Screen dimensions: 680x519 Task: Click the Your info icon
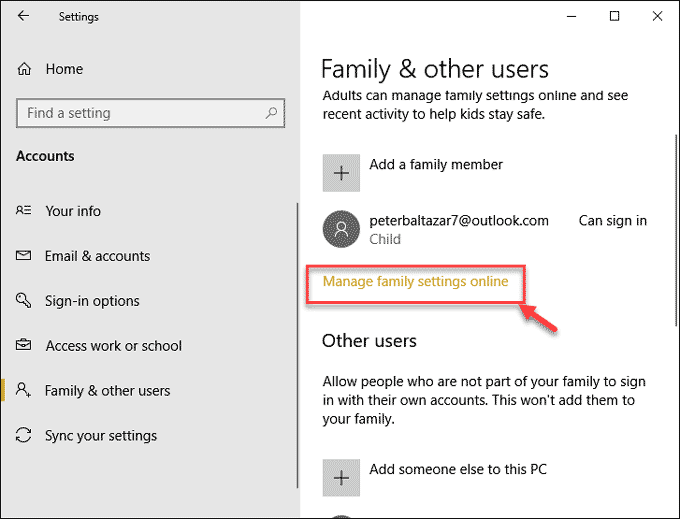click(x=23, y=211)
